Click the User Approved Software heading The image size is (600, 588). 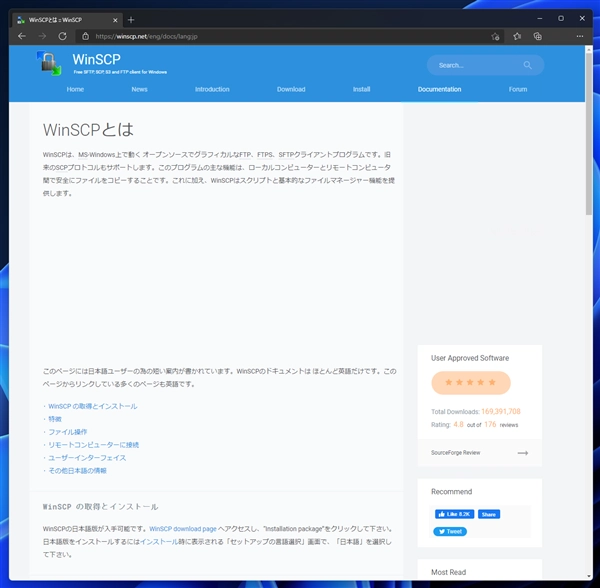pyautogui.click(x=470, y=358)
